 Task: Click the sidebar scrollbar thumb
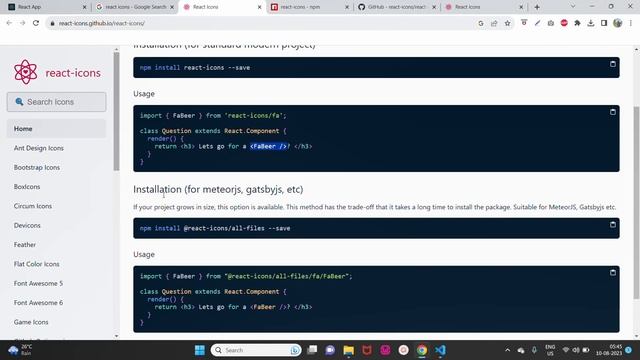coord(116,111)
